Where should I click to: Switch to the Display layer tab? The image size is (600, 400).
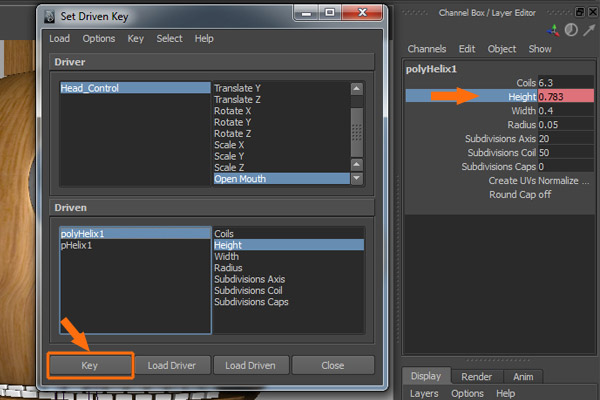tap(426, 376)
